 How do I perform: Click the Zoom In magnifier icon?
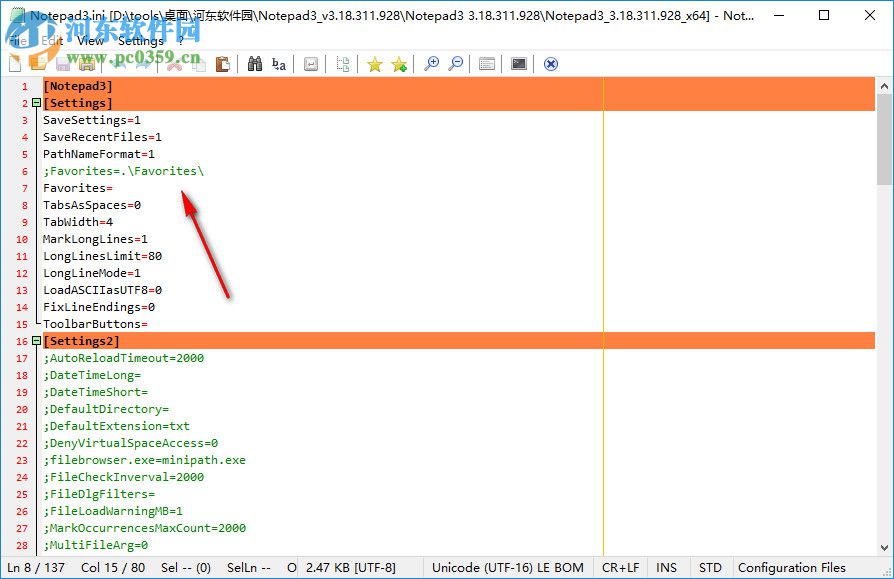[432, 64]
